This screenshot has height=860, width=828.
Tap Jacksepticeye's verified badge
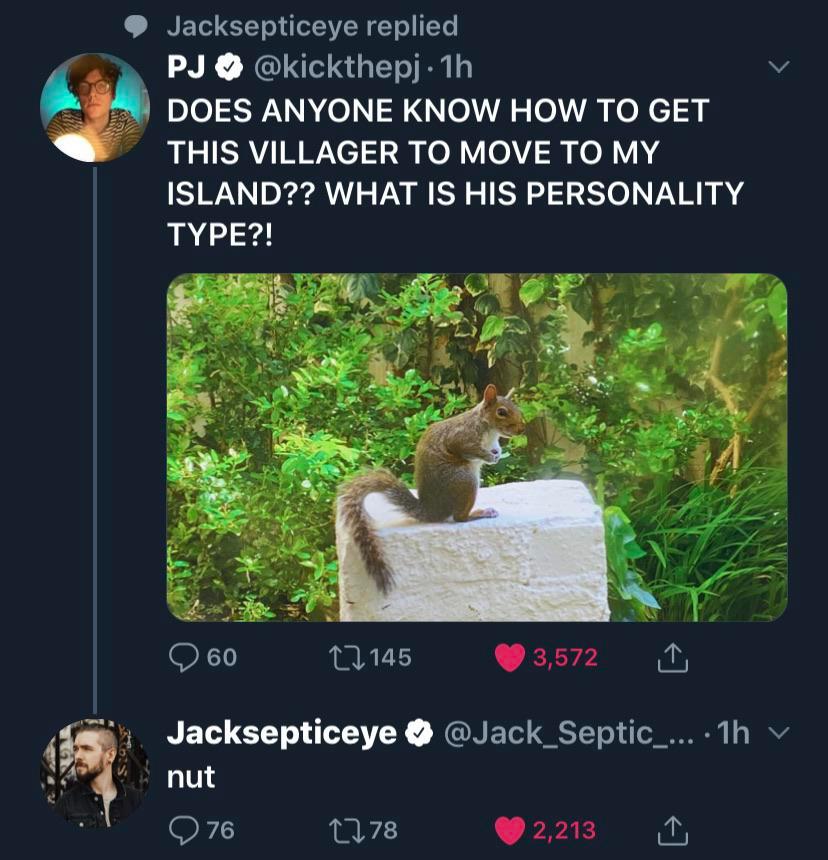pyautogui.click(x=418, y=734)
